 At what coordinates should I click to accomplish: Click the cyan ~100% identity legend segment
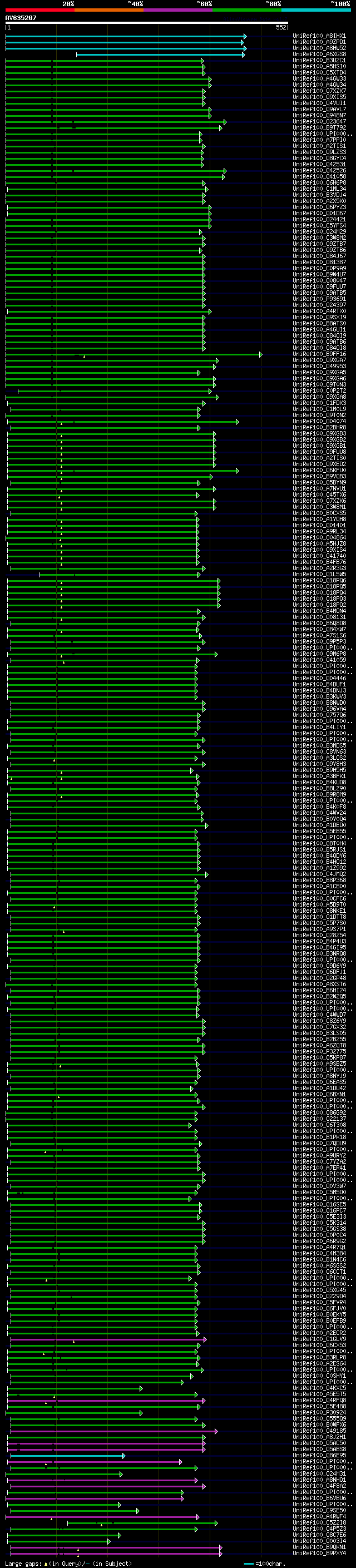pos(317,10)
